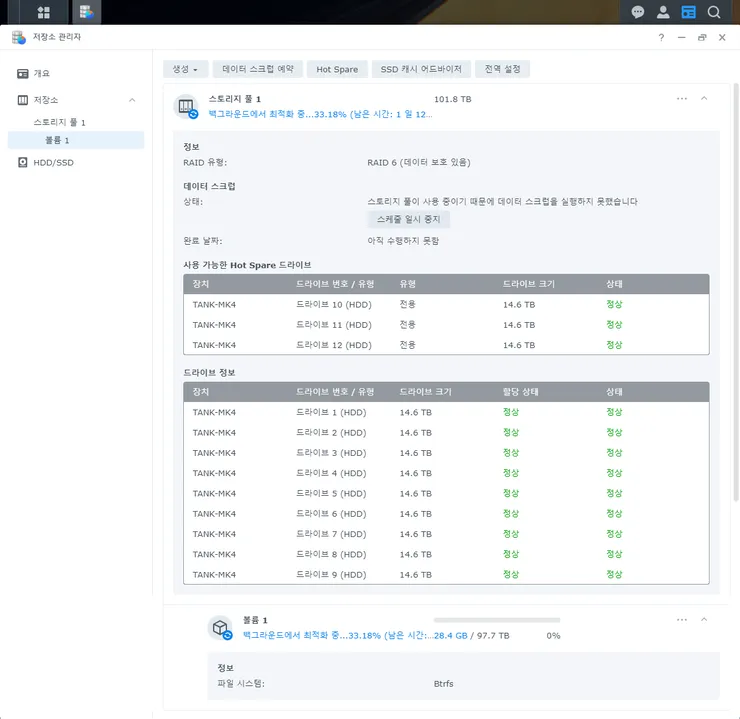Click 드라이브 1 (HDD) row
The image size is (740, 719).
[446, 412]
